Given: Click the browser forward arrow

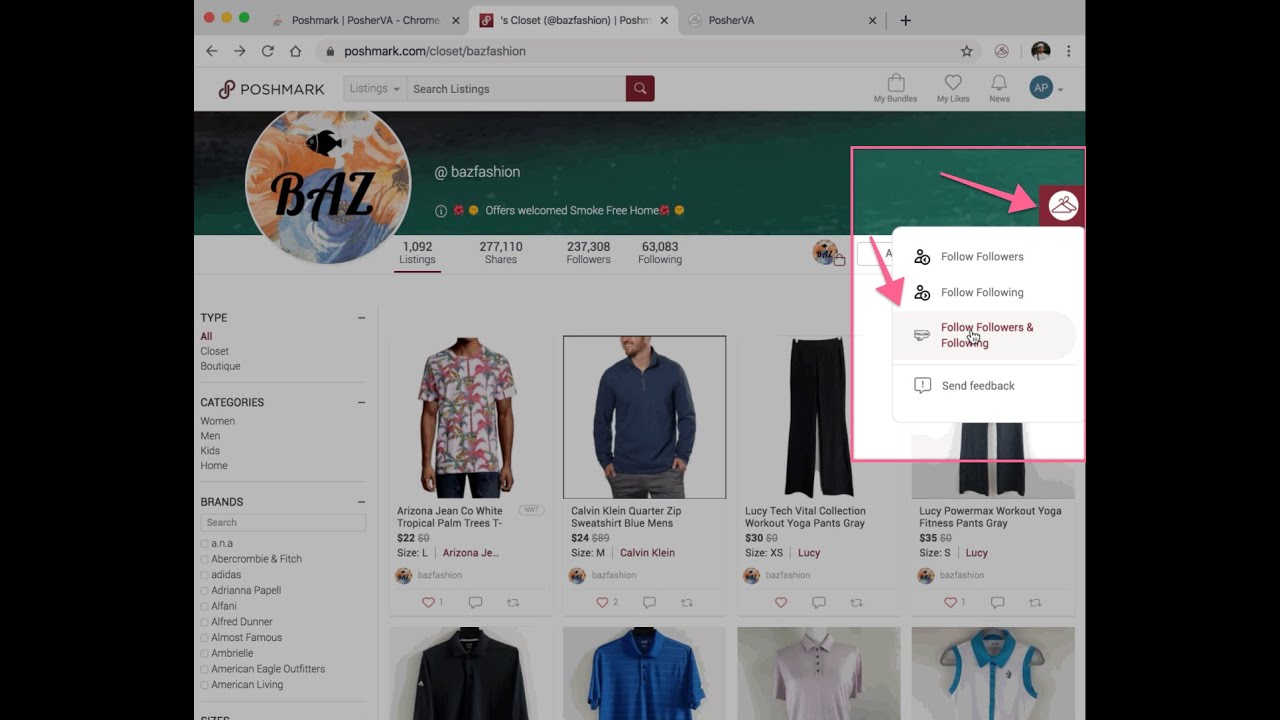Looking at the screenshot, I should (x=240, y=51).
